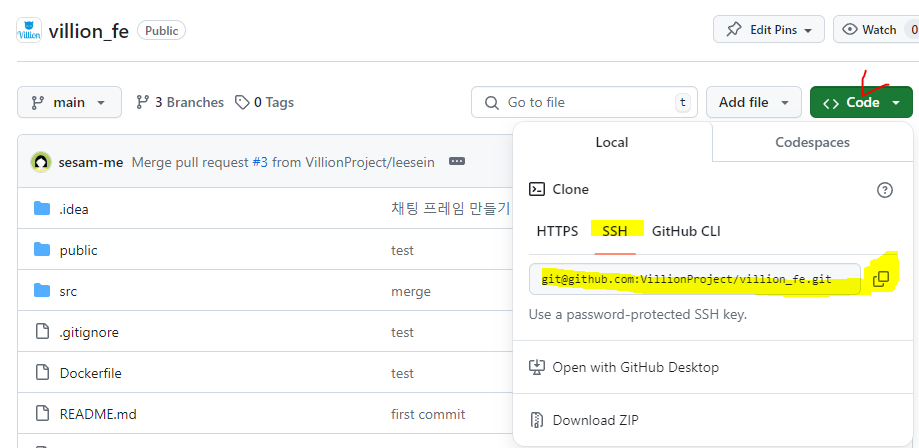The height and width of the screenshot is (448, 919).
Task: Open the .idea folder
Action: pos(74,209)
